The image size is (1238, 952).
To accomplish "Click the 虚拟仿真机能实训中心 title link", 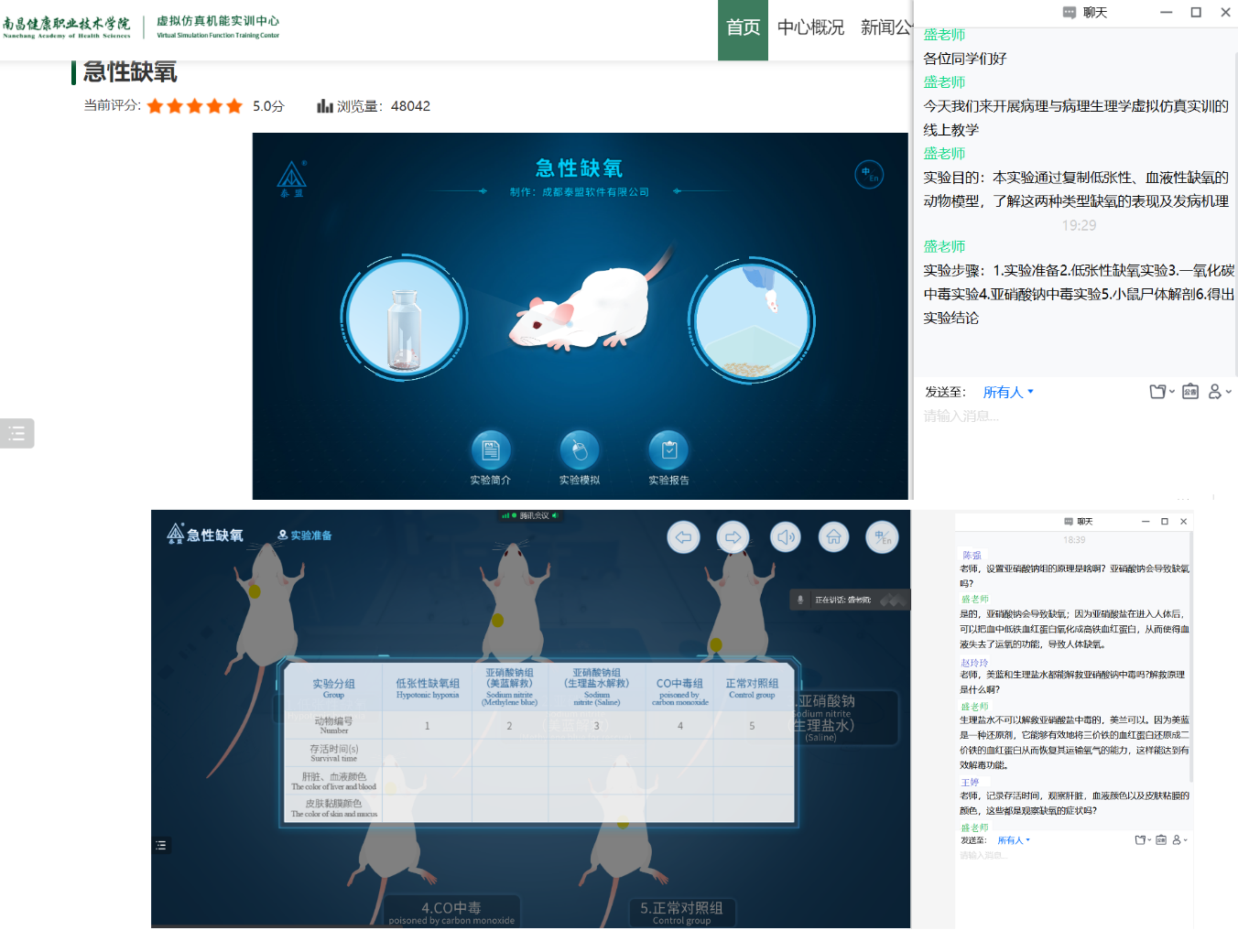I will pos(218,27).
